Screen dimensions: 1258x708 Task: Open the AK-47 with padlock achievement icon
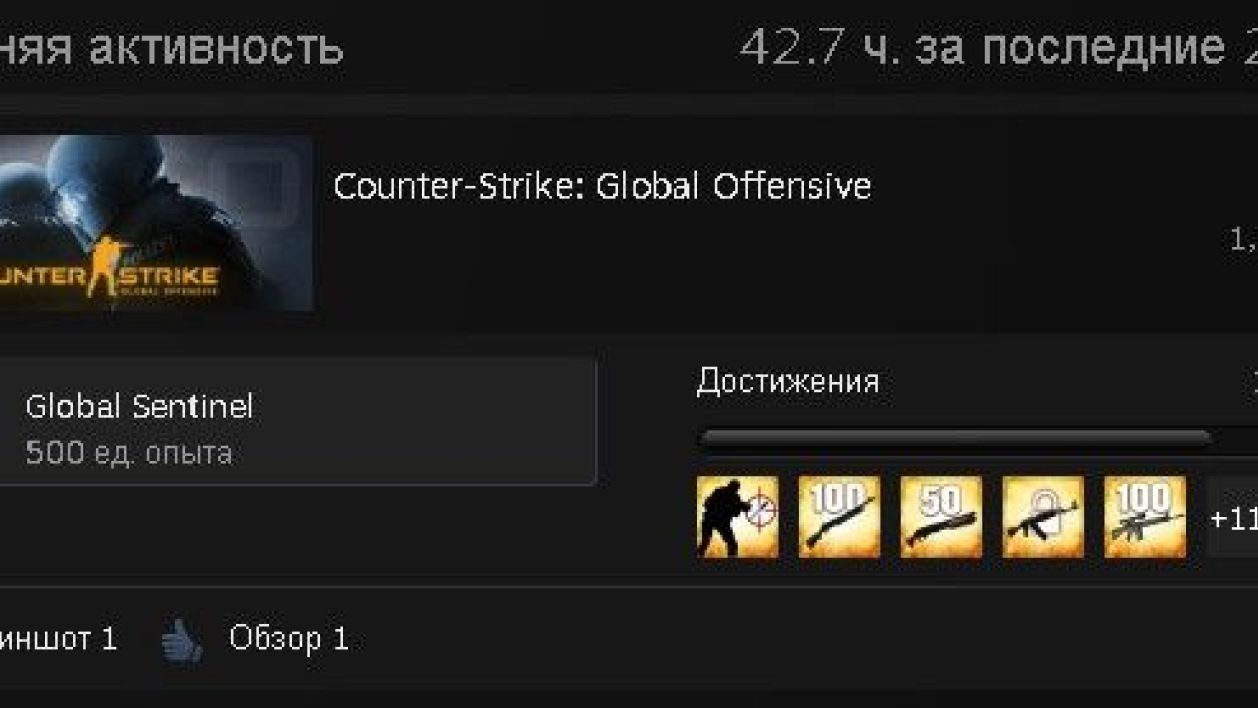pos(1043,517)
